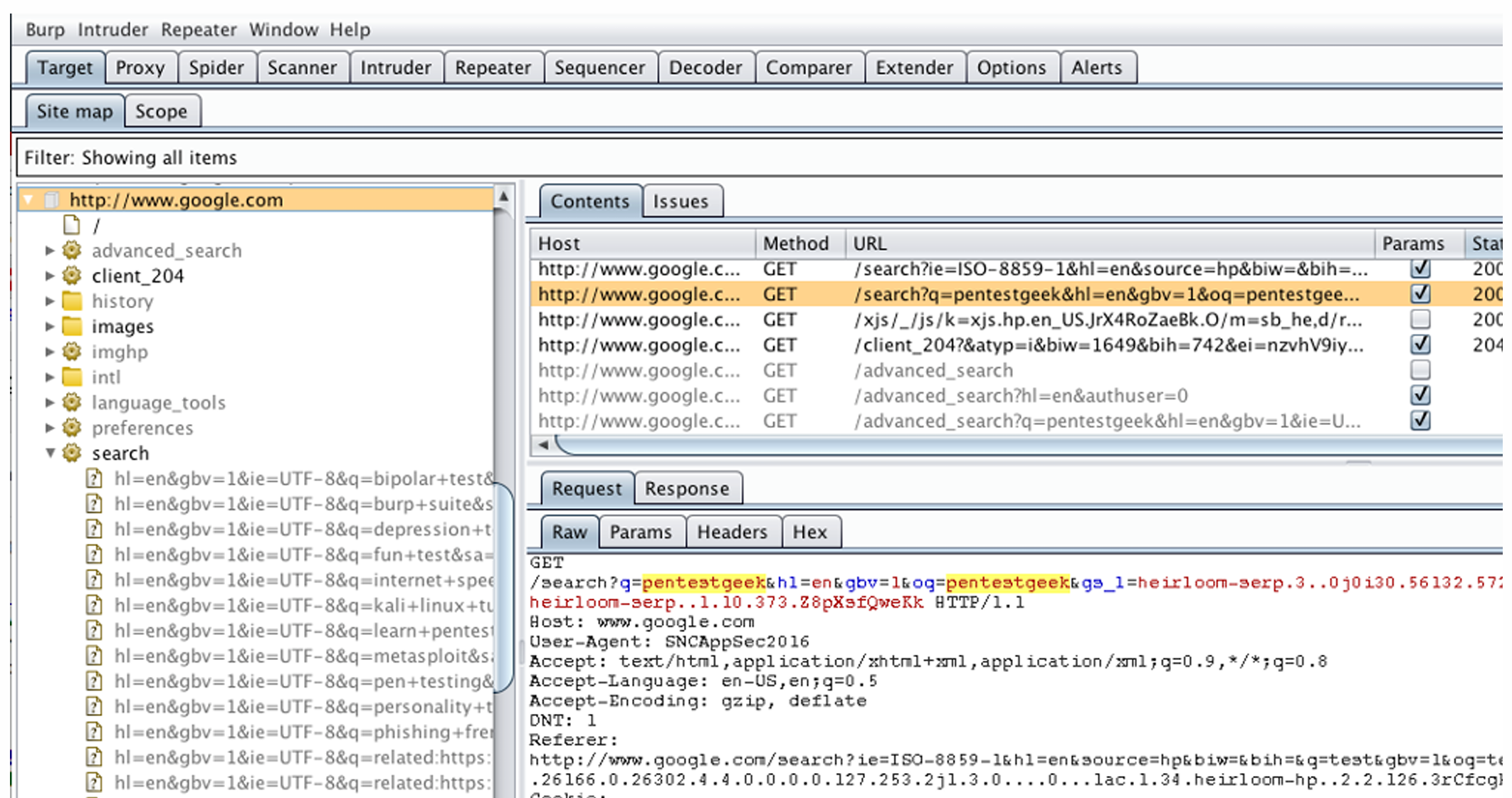Expand the images folder node
1512x798 pixels.
coord(50,326)
